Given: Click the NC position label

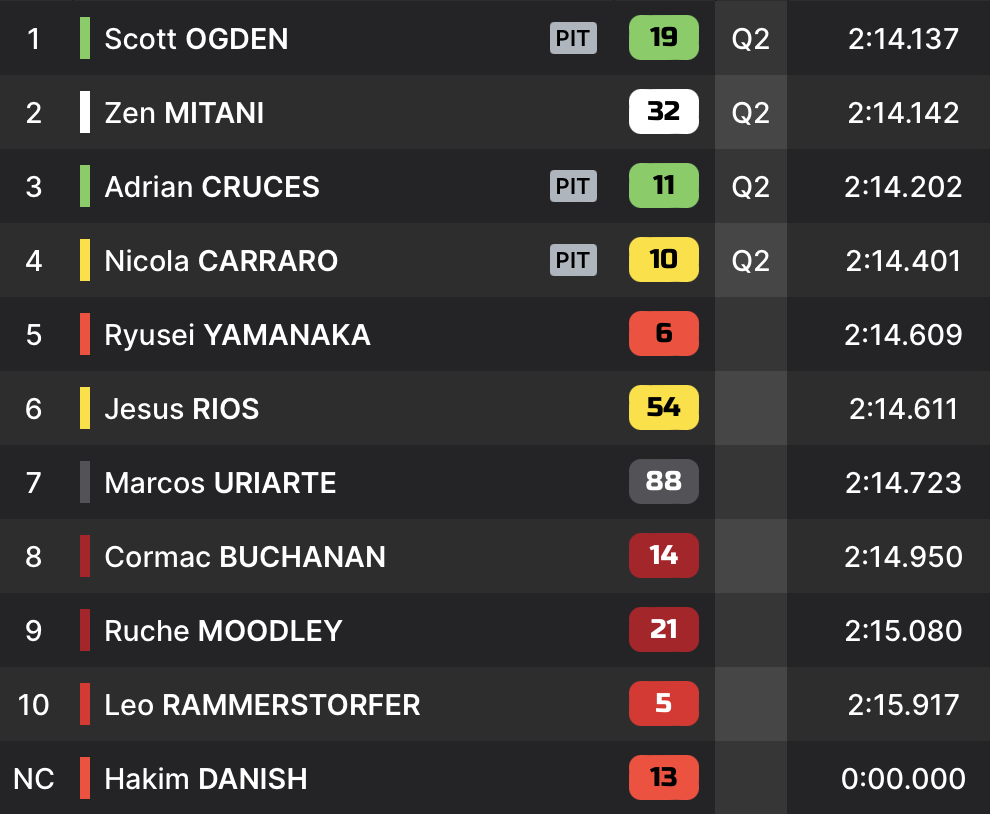Looking at the screenshot, I should point(34,779).
